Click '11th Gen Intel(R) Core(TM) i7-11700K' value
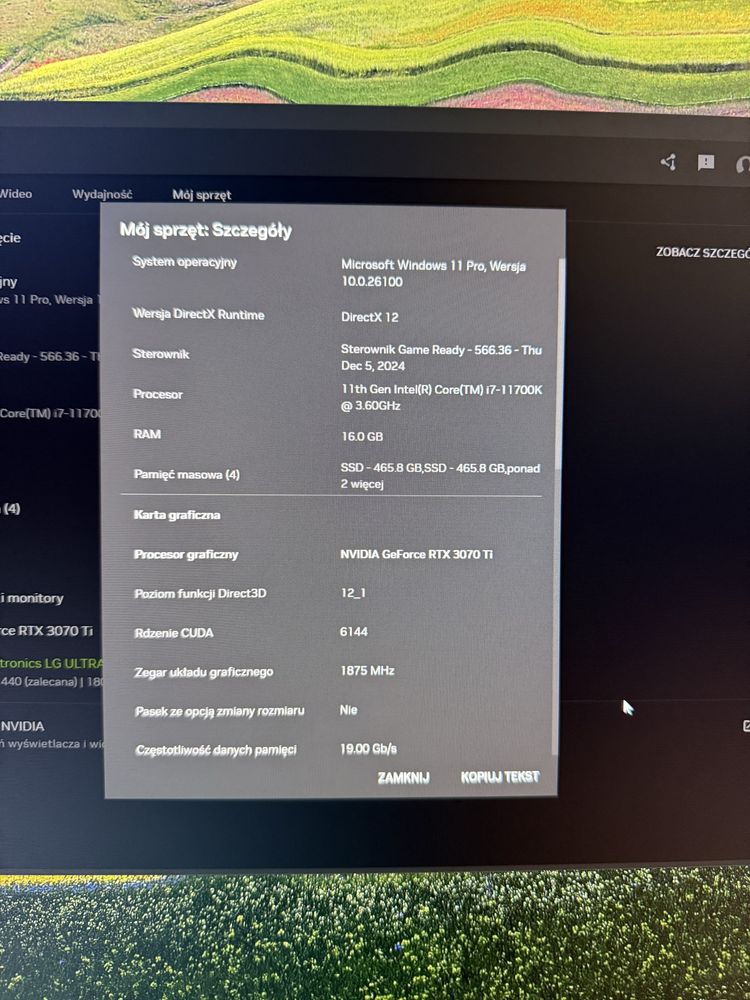The image size is (750, 1000). pos(441,389)
